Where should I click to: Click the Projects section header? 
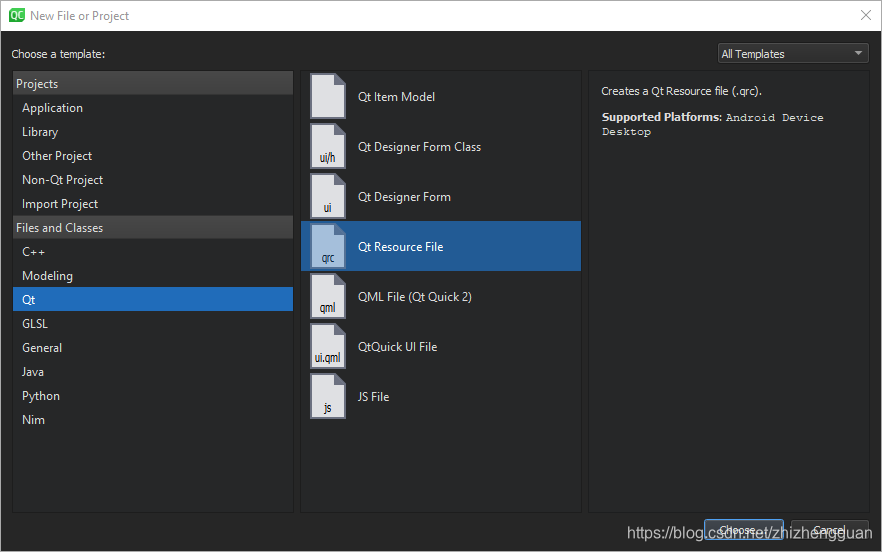[153, 83]
